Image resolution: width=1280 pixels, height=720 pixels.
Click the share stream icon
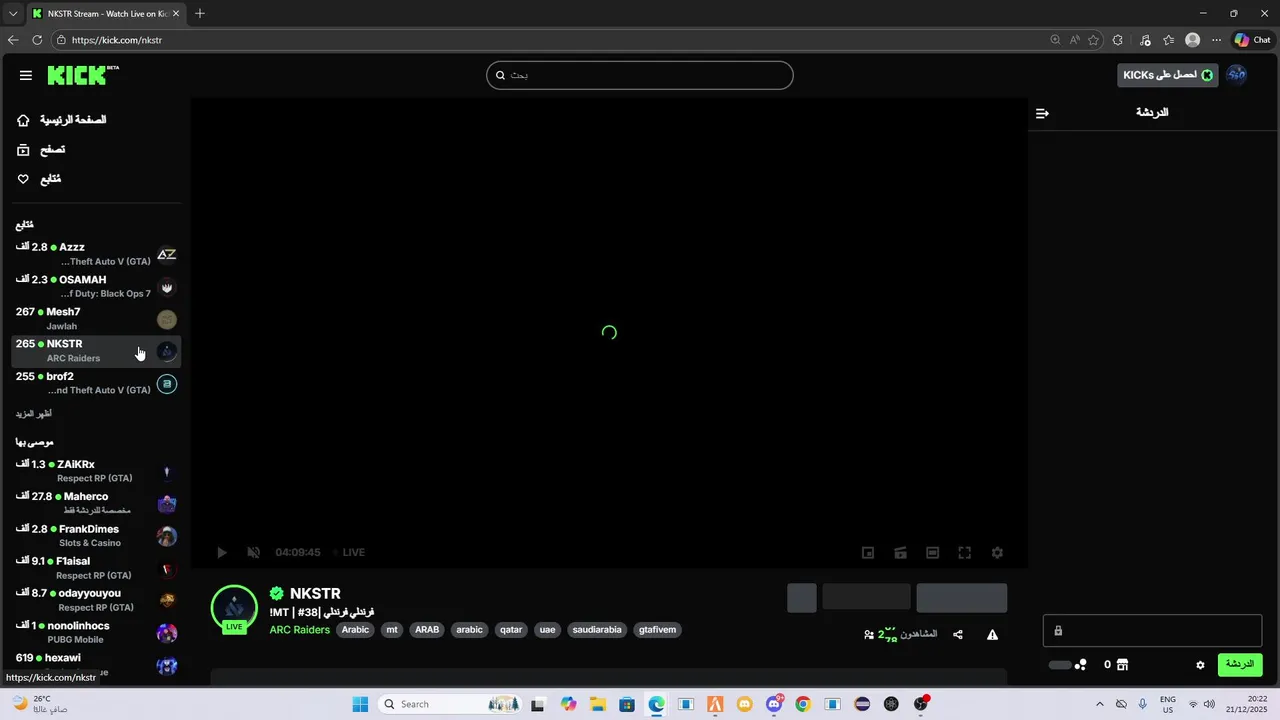click(958, 634)
